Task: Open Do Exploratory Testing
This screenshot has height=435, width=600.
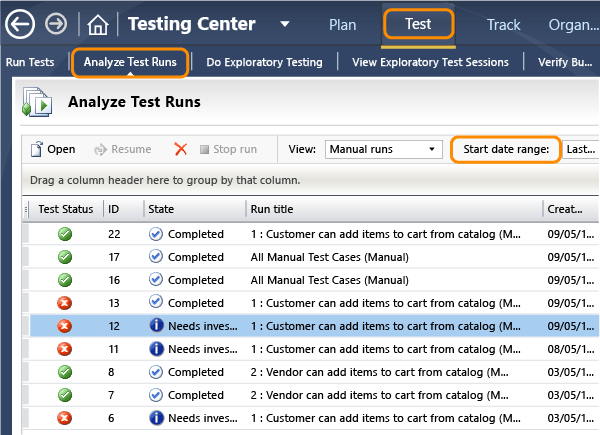Action: pos(264,62)
